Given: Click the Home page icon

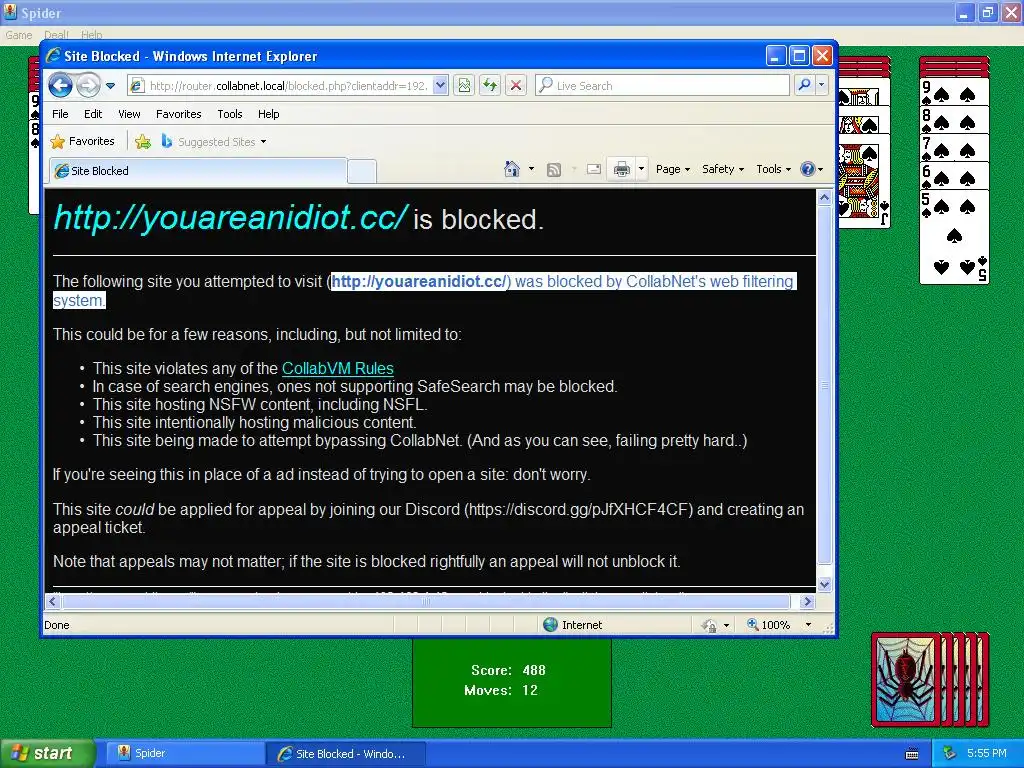Looking at the screenshot, I should tap(512, 169).
